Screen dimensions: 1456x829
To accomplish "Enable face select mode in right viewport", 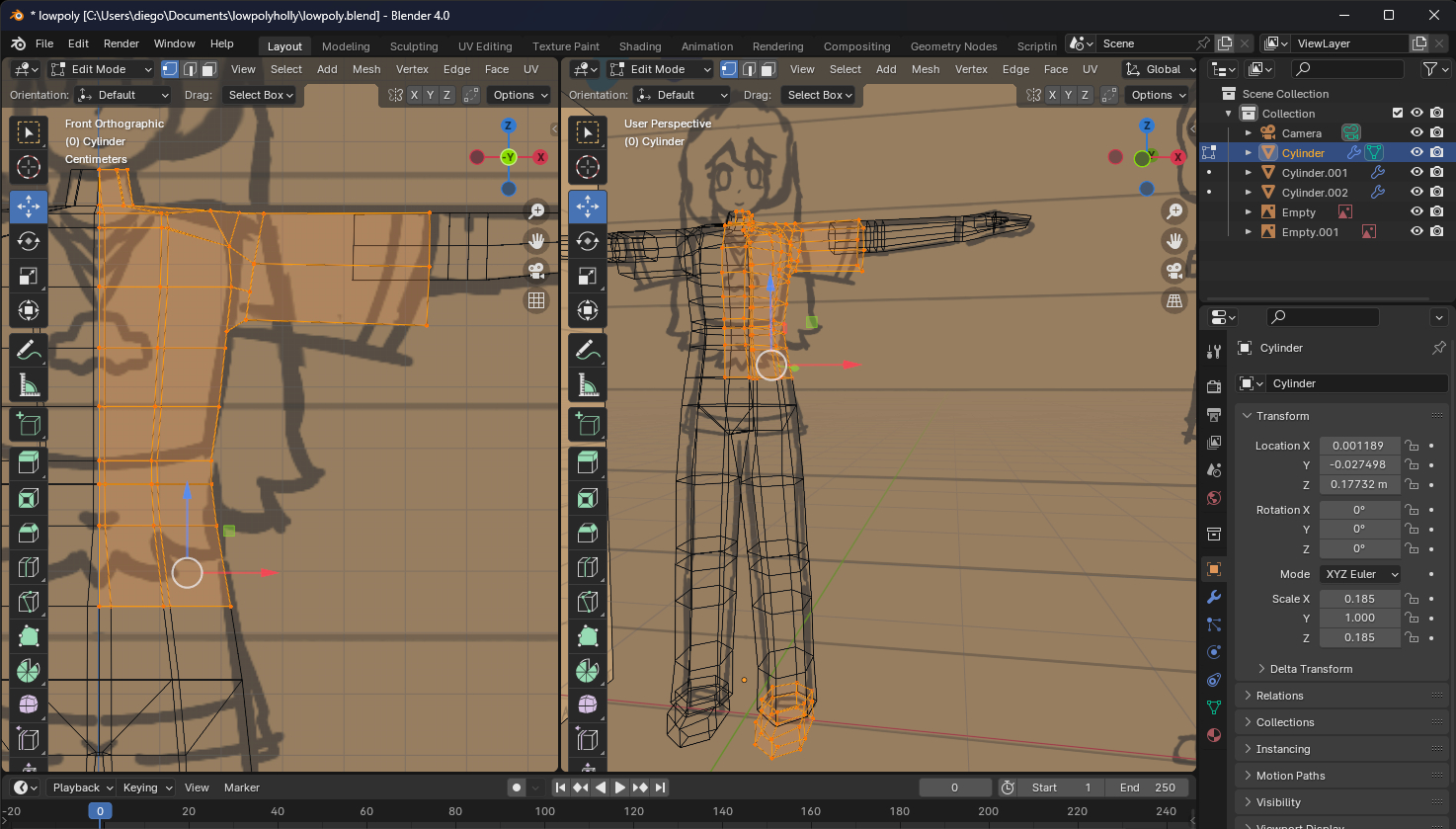I will [x=768, y=69].
